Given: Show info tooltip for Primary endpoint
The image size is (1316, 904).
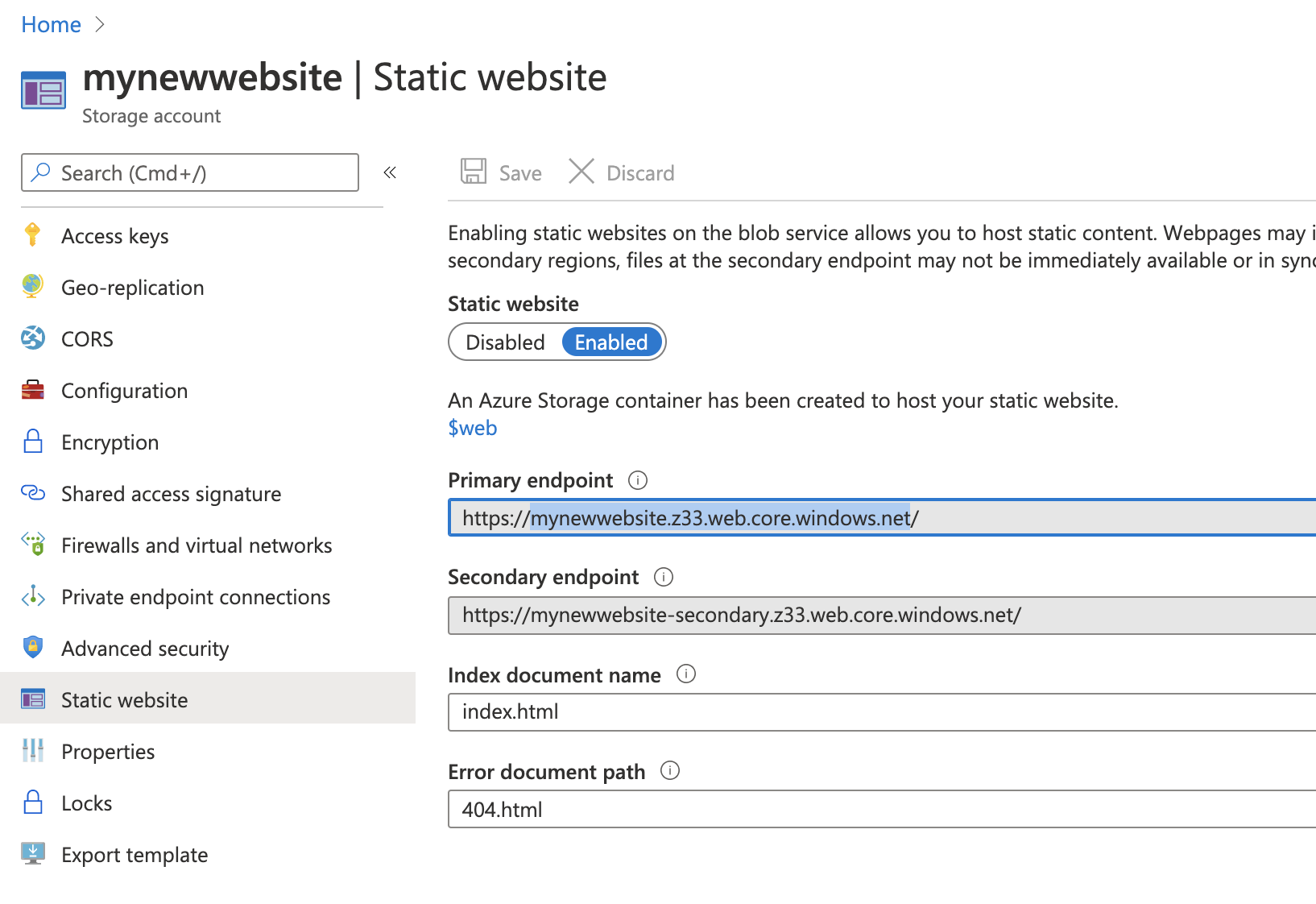Looking at the screenshot, I should [638, 480].
